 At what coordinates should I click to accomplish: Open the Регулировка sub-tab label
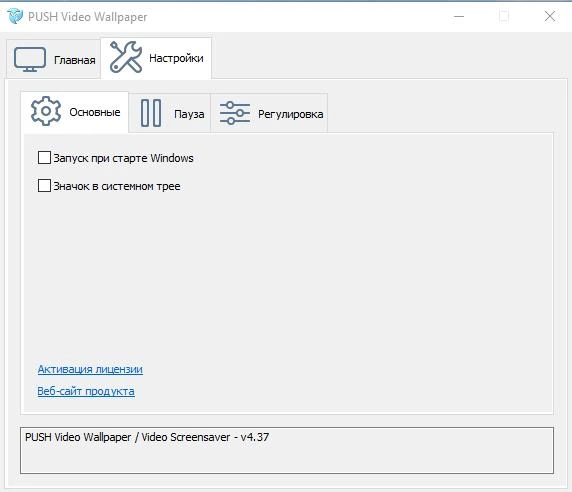tap(290, 114)
